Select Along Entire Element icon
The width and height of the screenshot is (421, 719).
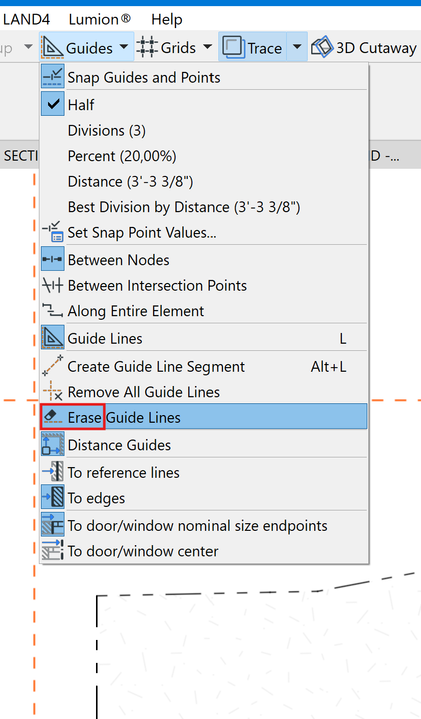pos(53,311)
